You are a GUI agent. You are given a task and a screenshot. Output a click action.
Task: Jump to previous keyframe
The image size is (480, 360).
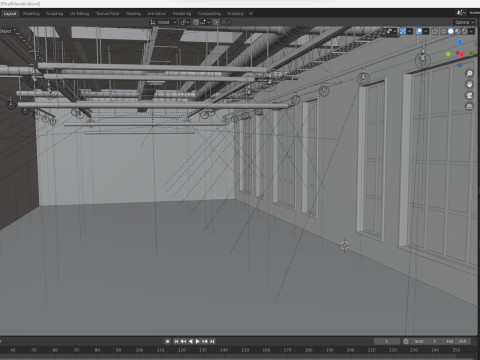point(183,341)
